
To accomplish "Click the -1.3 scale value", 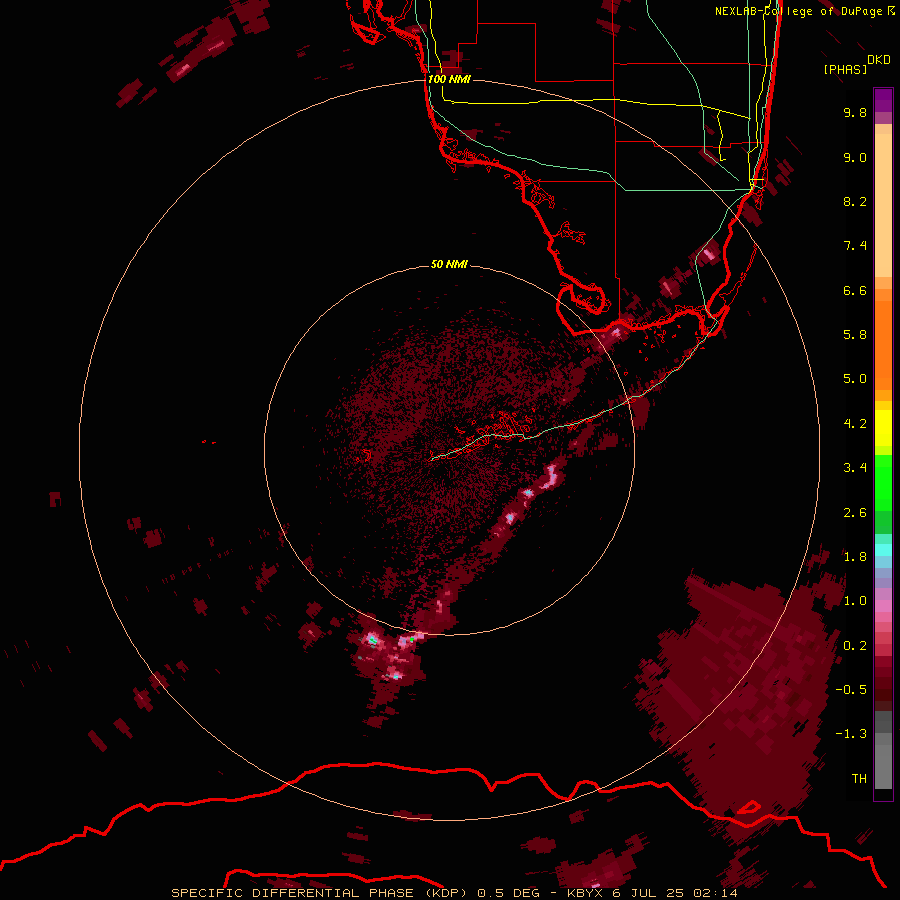I will coord(851,734).
